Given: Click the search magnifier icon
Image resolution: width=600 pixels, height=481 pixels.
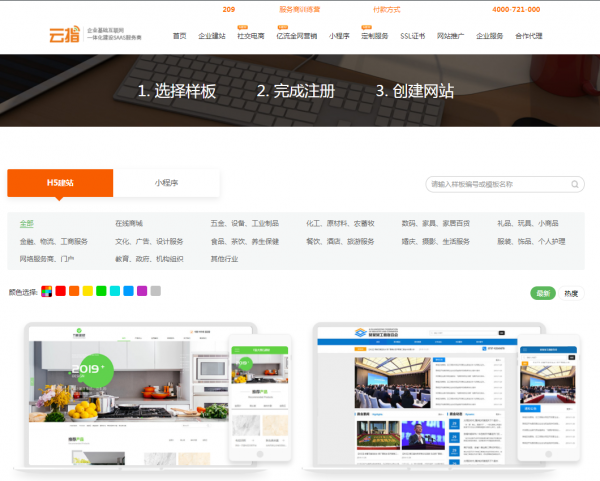Looking at the screenshot, I should [576, 184].
